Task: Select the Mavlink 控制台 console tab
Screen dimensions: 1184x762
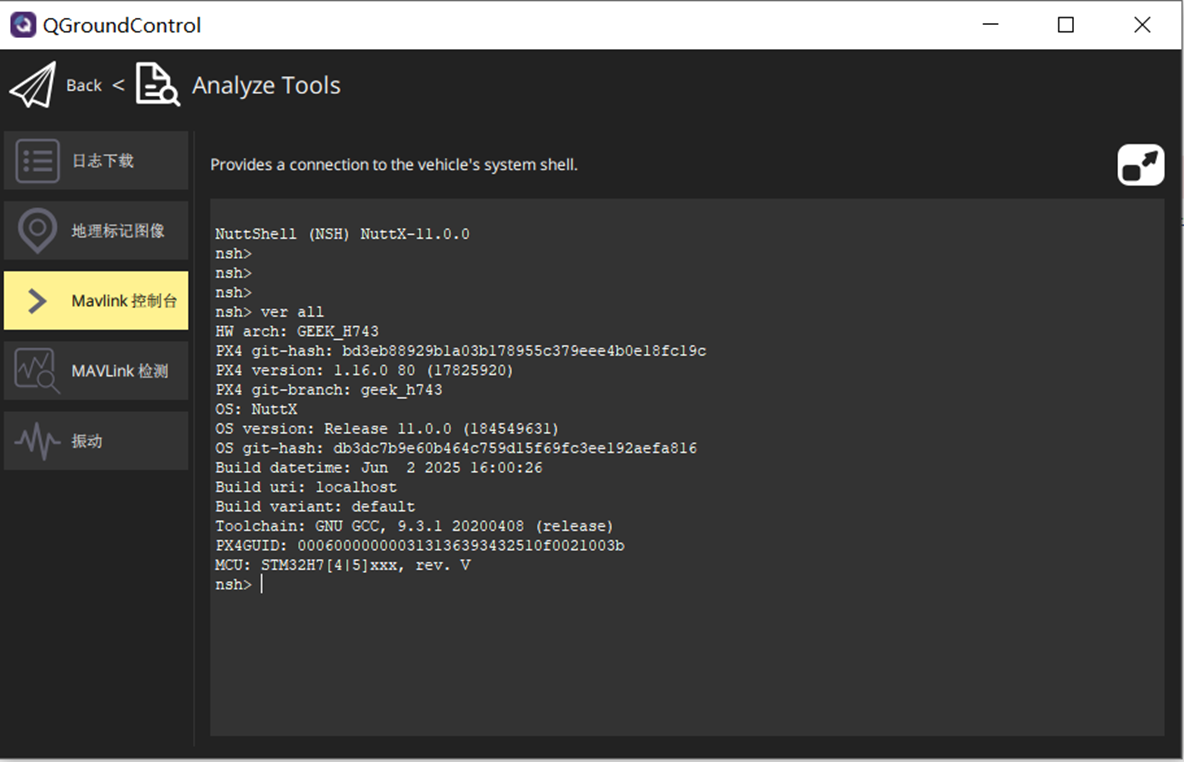Action: [96, 301]
